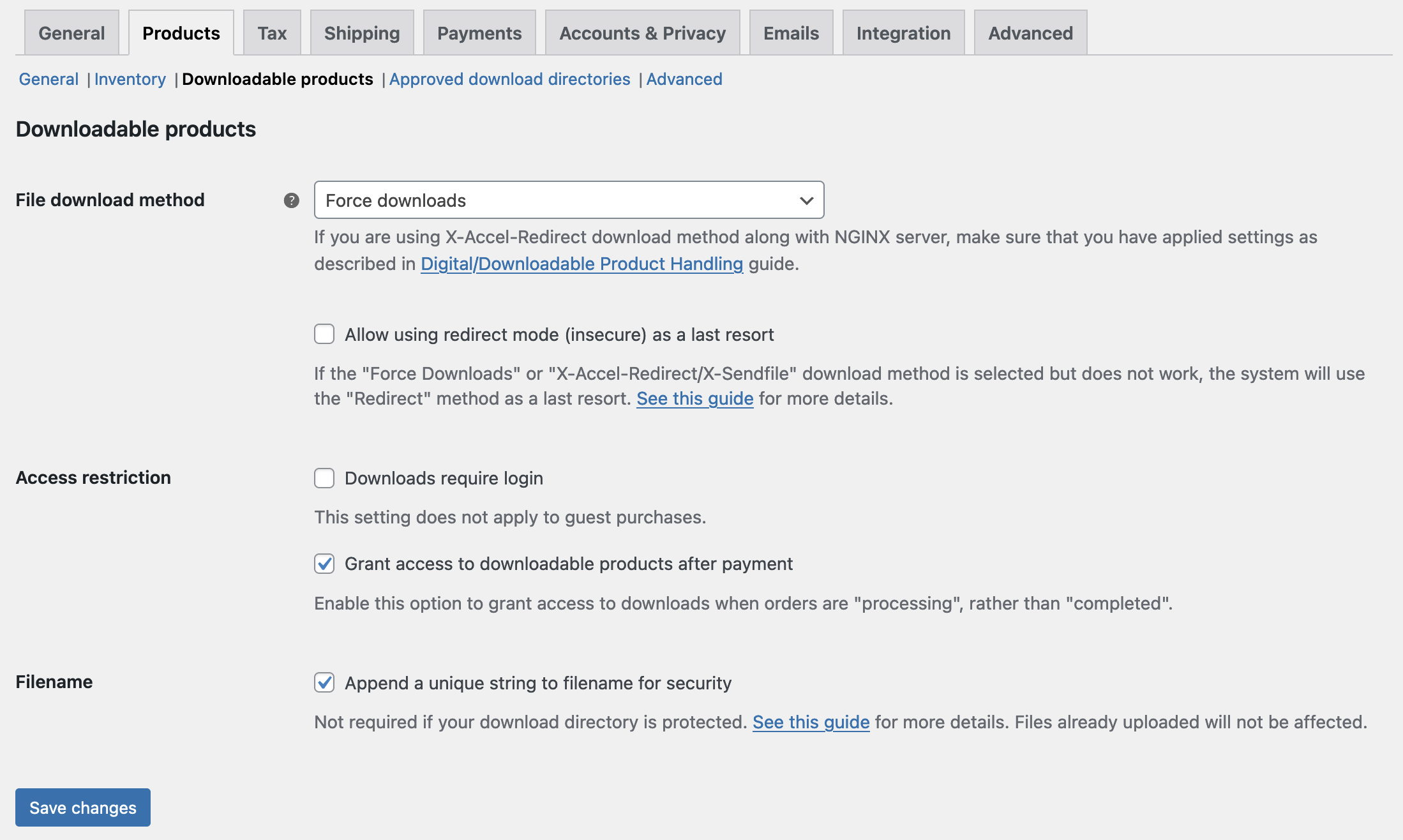This screenshot has height=840, width=1403.
Task: Open the Inventory sub-section link
Action: coord(130,79)
